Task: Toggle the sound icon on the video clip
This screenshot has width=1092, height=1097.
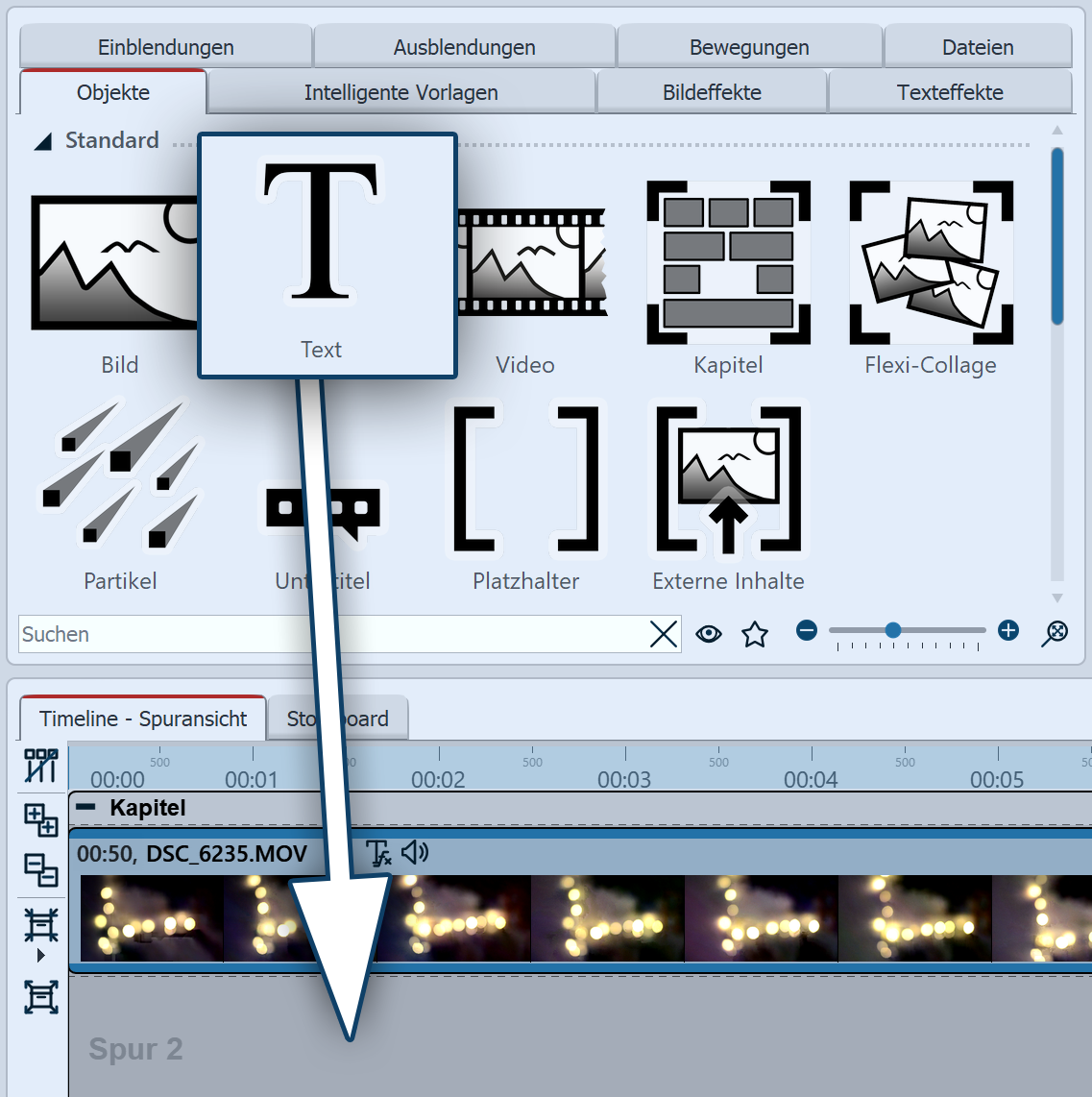Action: [414, 853]
